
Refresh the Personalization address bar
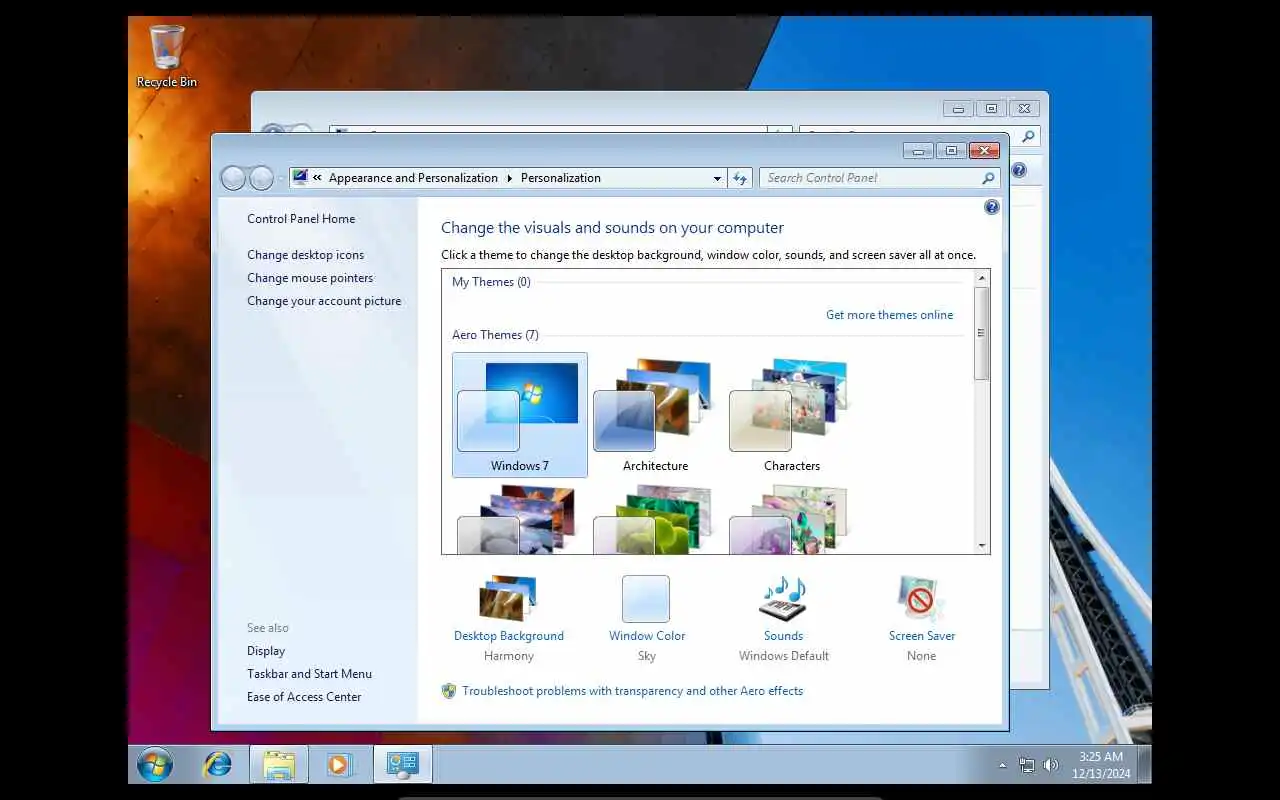tap(740, 178)
